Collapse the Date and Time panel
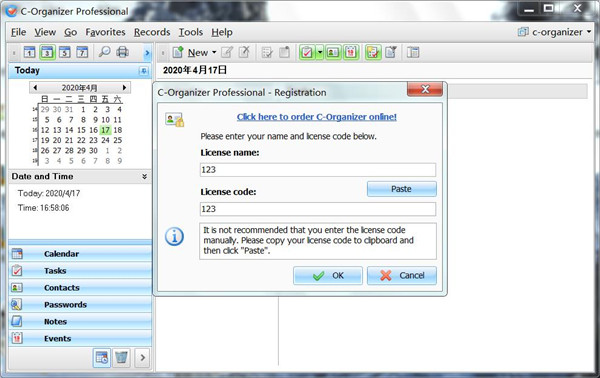Image resolution: width=600 pixels, height=378 pixels. (144, 176)
